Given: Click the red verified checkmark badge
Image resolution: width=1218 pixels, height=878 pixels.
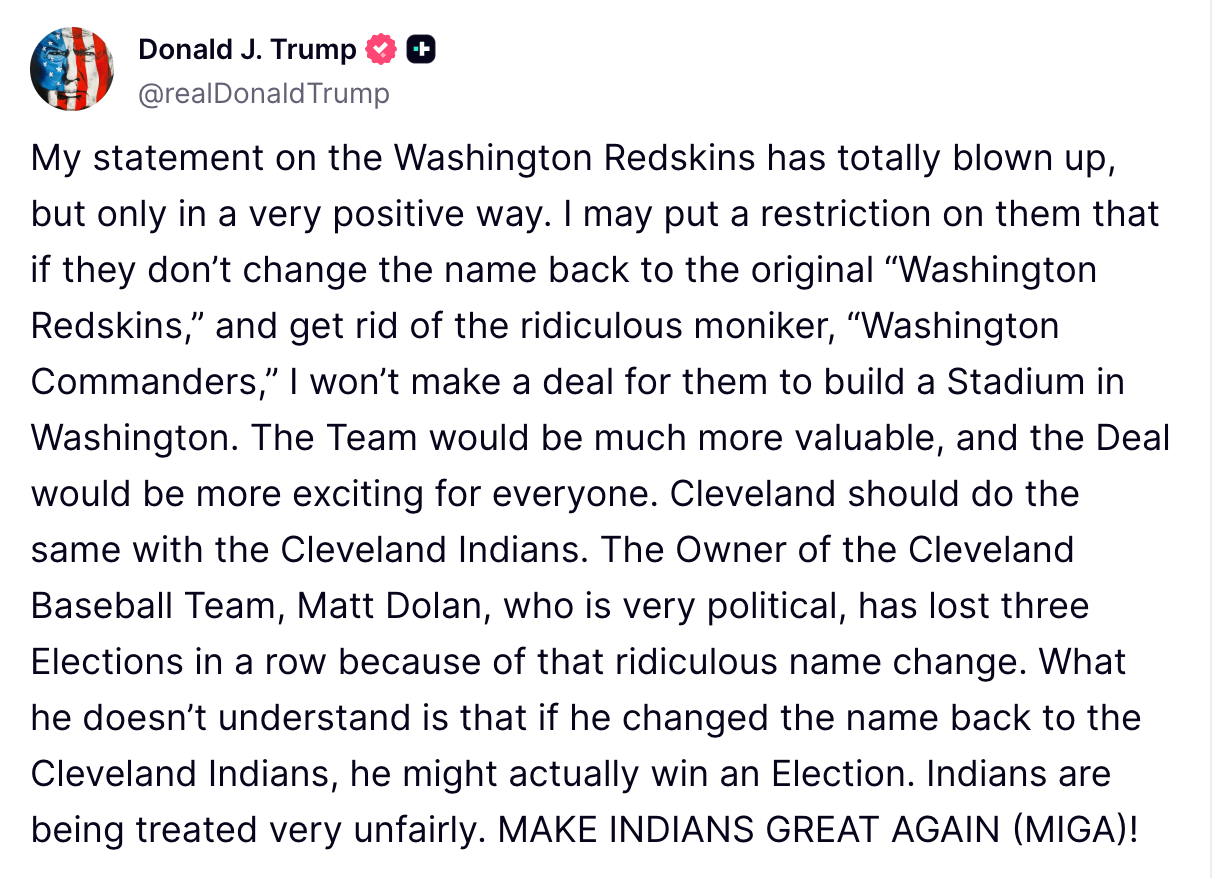Looking at the screenshot, I should click(x=382, y=49).
